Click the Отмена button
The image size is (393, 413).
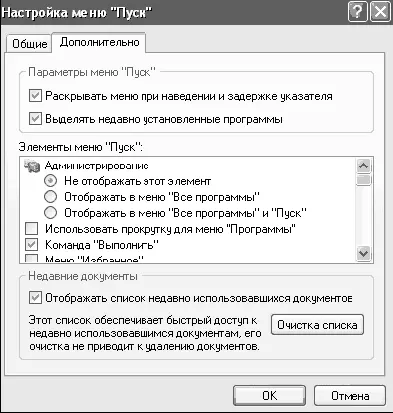350,396
